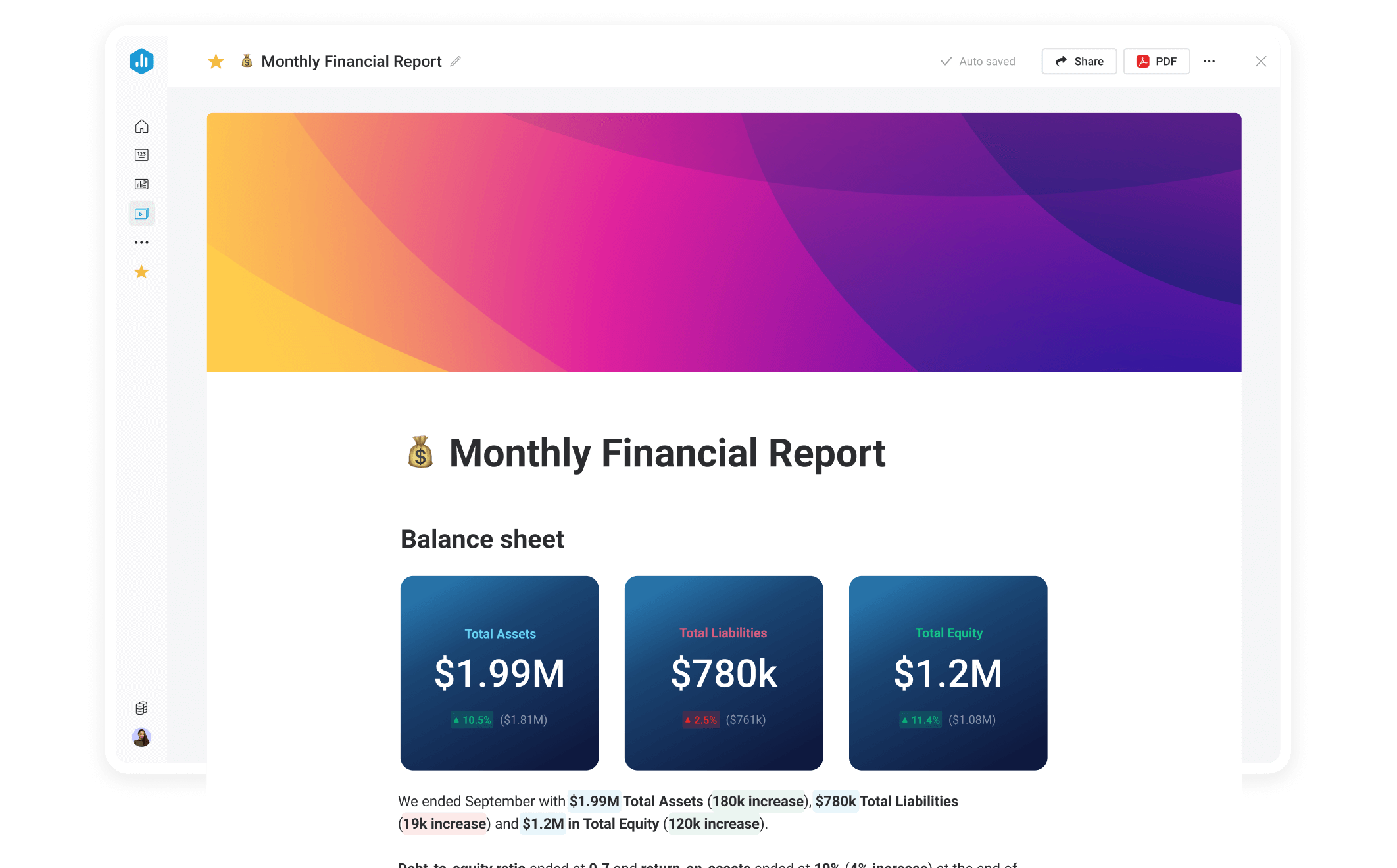The height and width of the screenshot is (868, 1397).
Task: Select the Total Liabilities $780k card
Action: [x=723, y=673]
